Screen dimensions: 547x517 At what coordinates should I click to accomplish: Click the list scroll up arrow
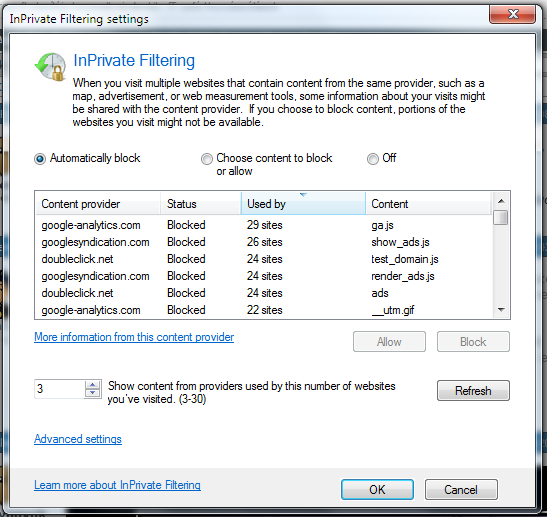point(501,201)
